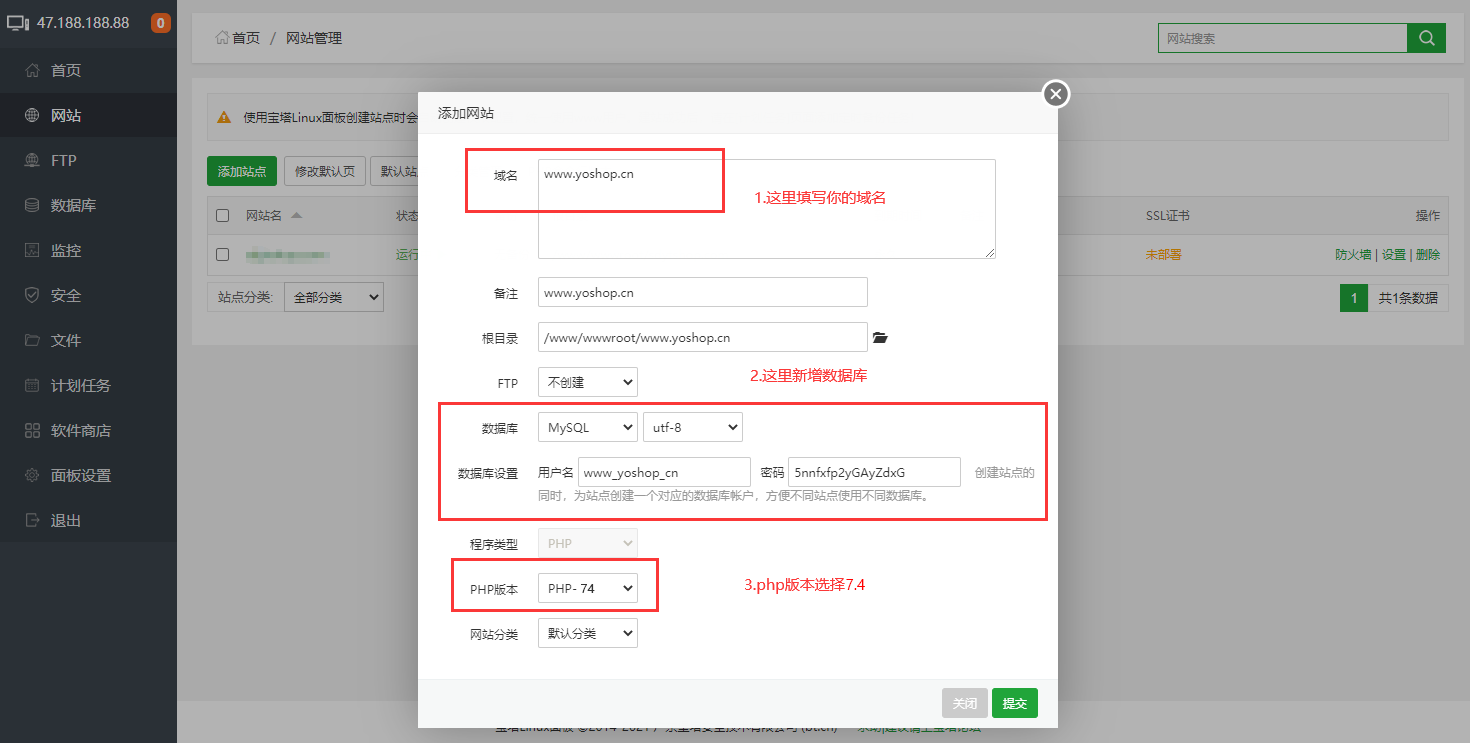Click the folder icon beside root directory
The height and width of the screenshot is (743, 1470).
pos(880,338)
